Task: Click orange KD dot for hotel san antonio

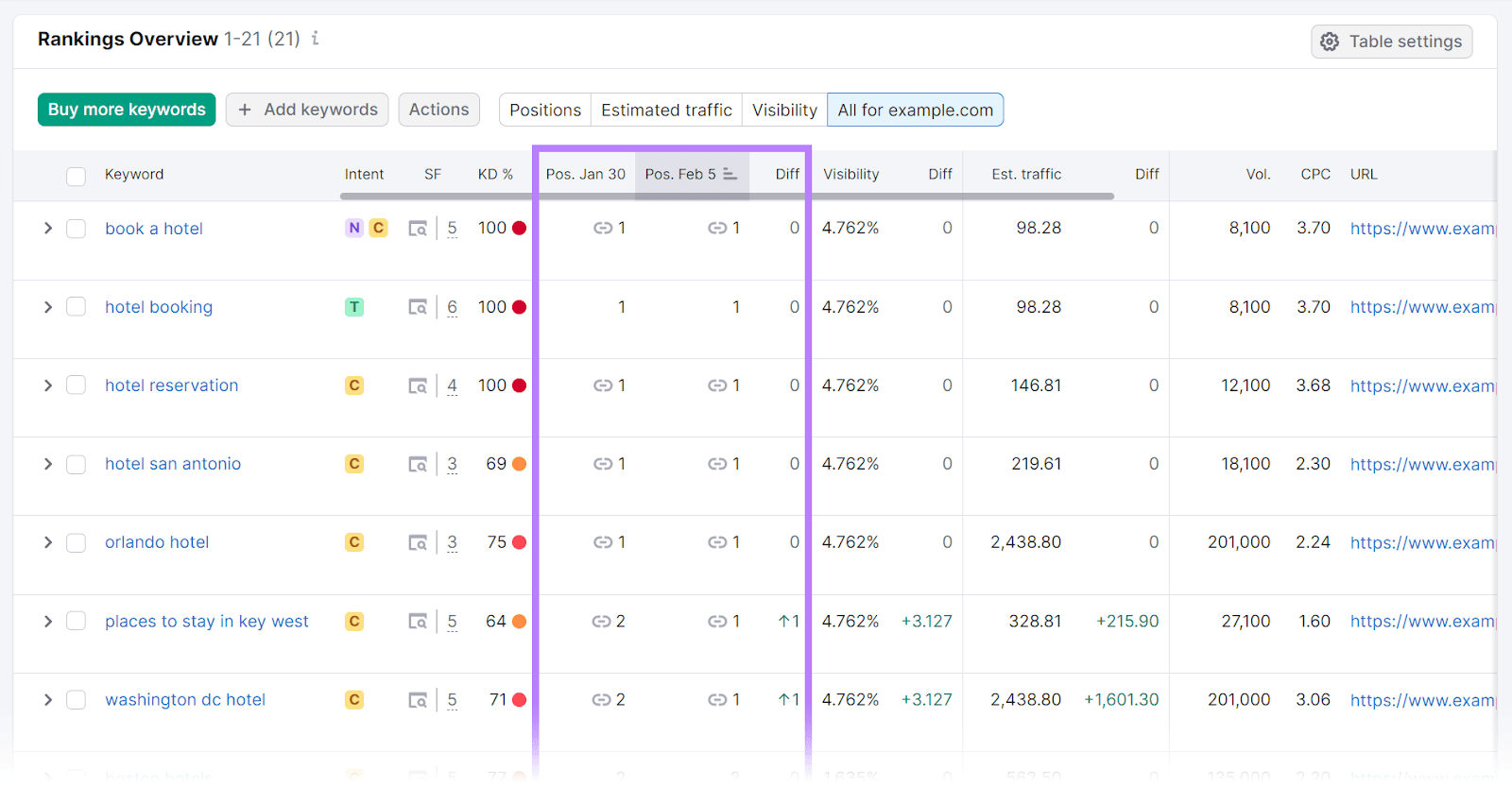Action: pyautogui.click(x=519, y=464)
